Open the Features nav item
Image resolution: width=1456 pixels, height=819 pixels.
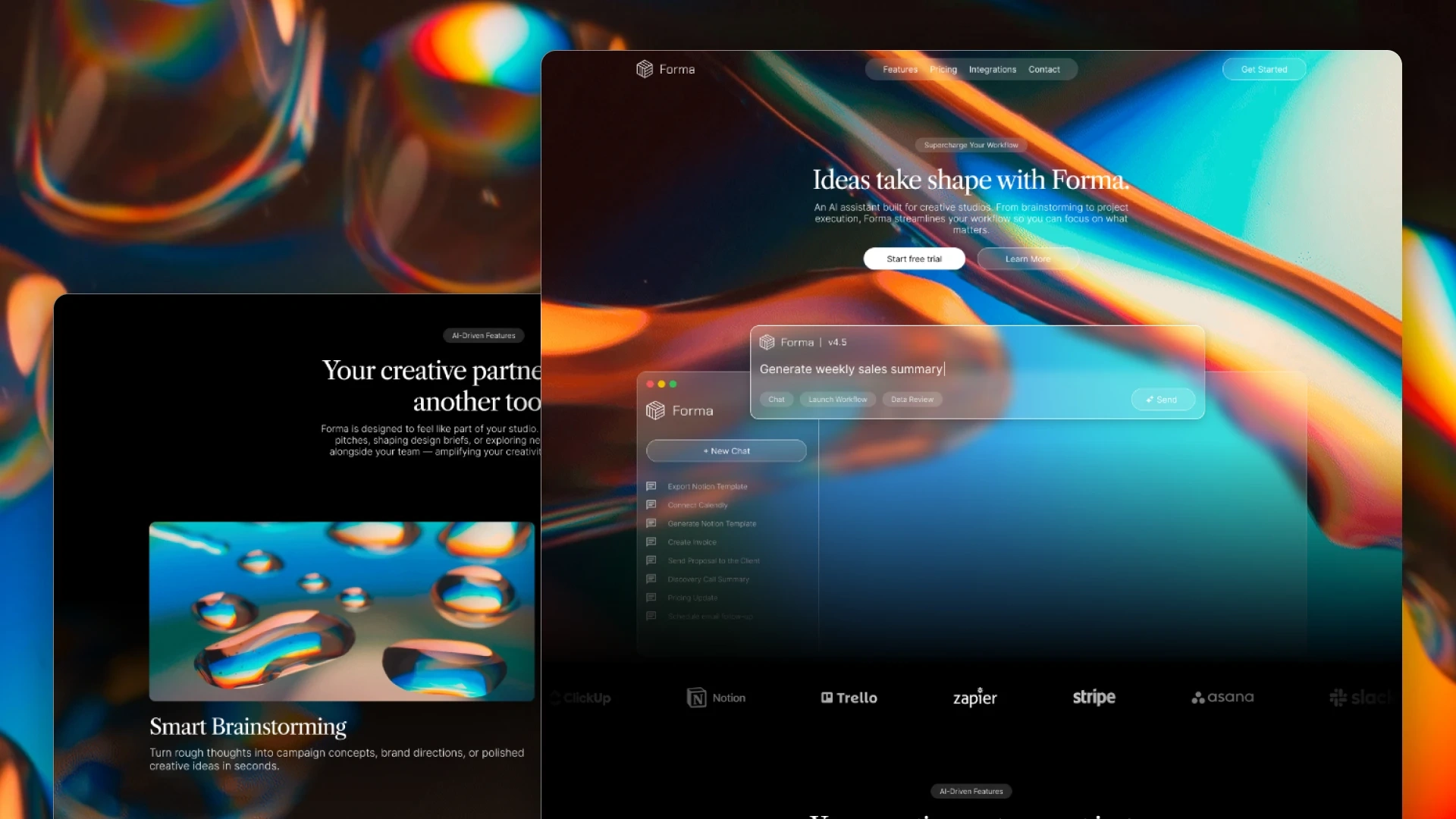(x=900, y=69)
